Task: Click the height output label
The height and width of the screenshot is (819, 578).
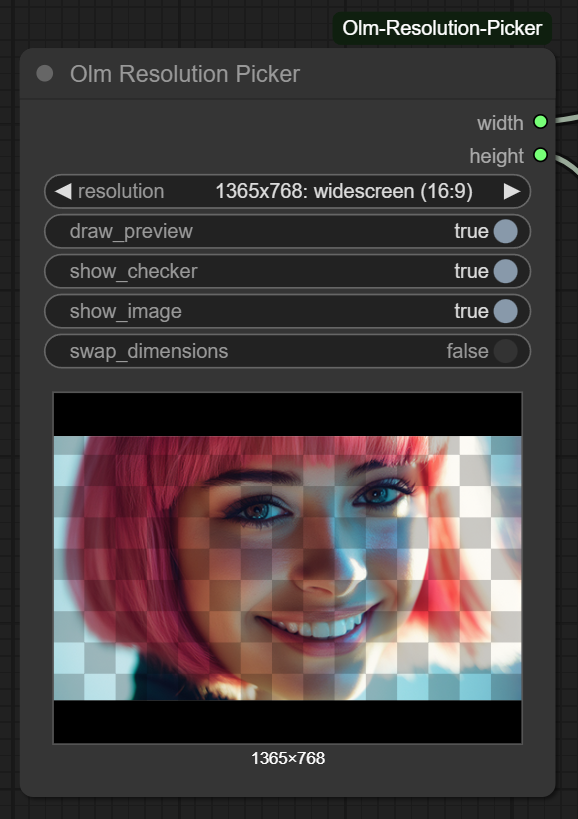Action: click(x=497, y=156)
